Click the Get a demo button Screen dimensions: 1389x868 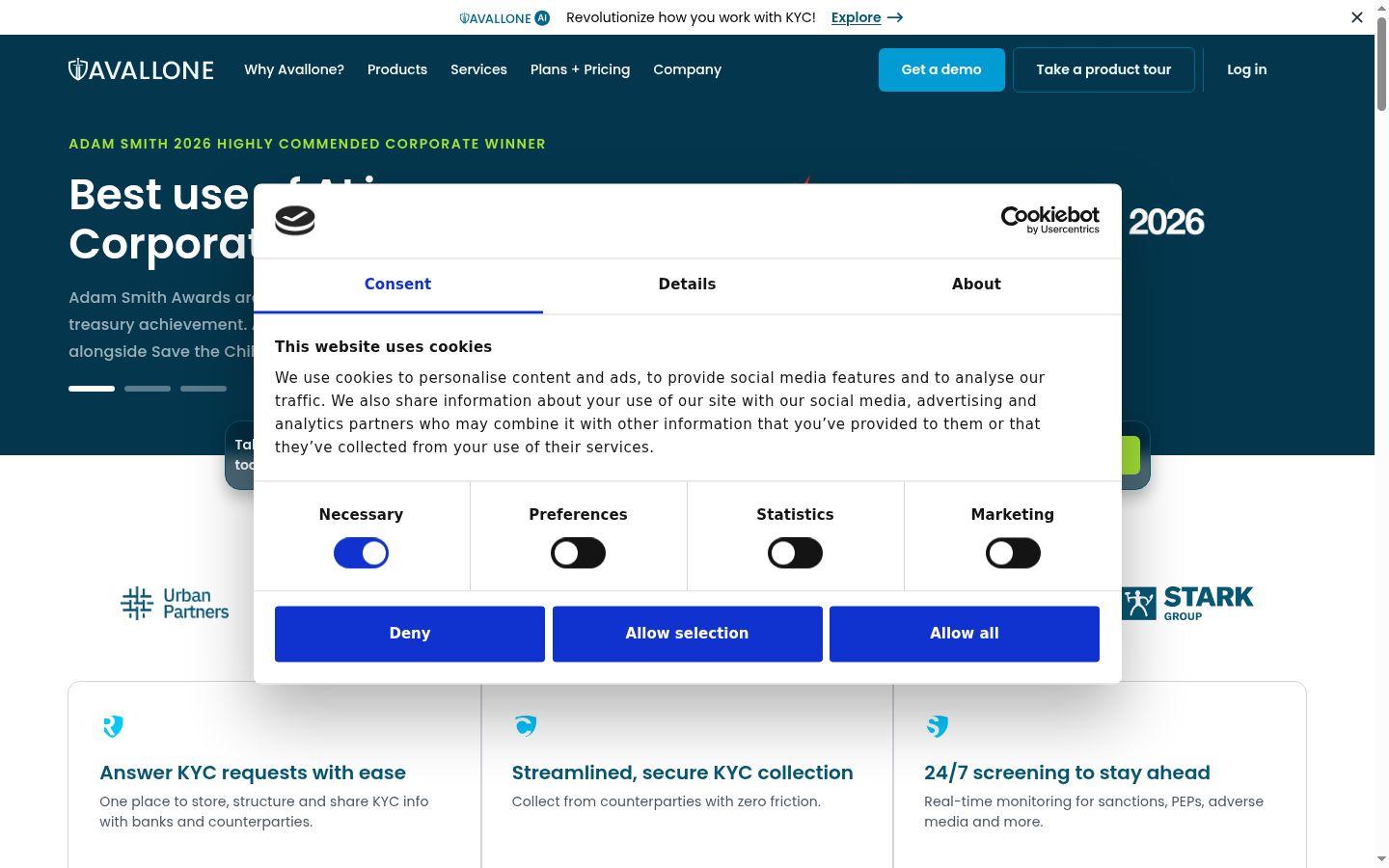[941, 69]
